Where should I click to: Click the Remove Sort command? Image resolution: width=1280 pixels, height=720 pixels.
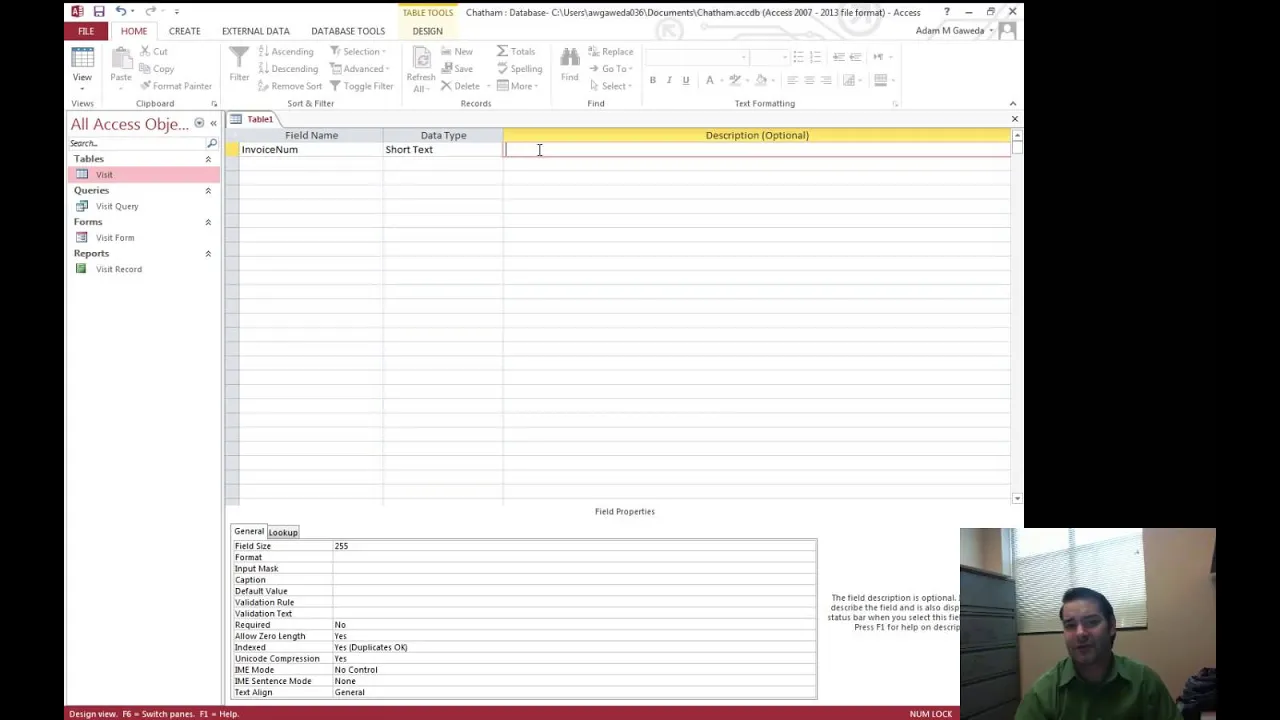point(290,86)
